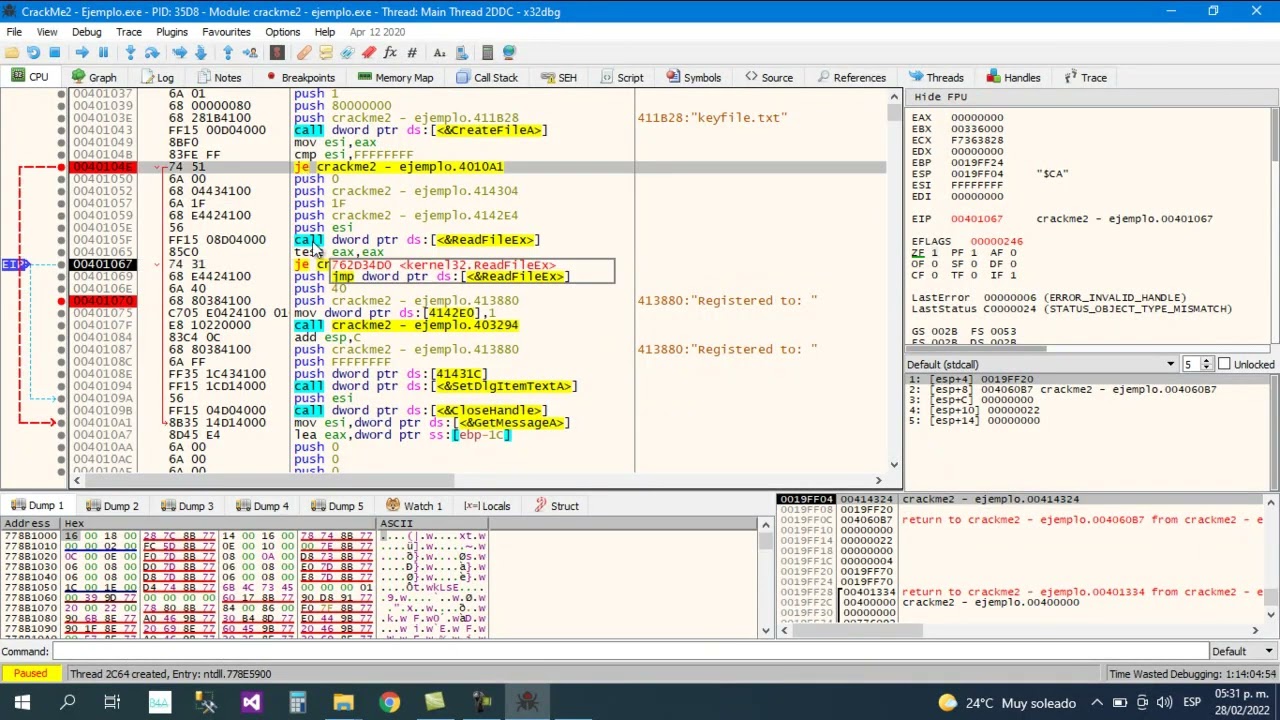The image size is (1280, 720).
Task: Switch to the Breakpoints tab
Action: pos(300,78)
